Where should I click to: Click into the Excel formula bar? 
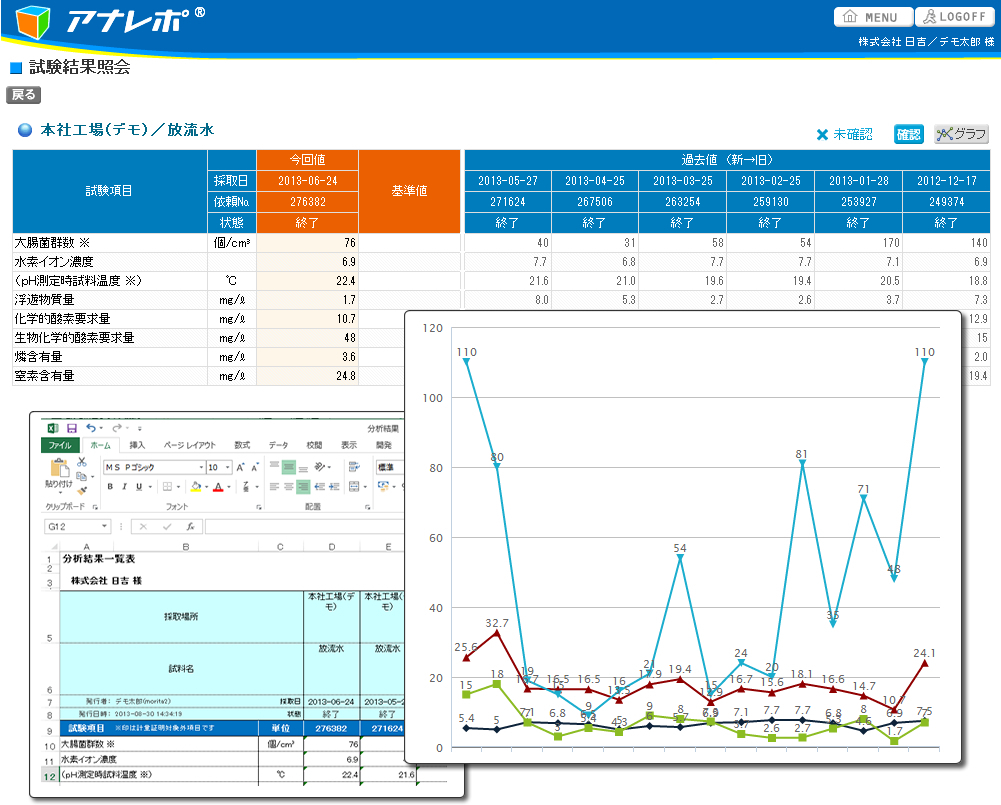(304, 527)
